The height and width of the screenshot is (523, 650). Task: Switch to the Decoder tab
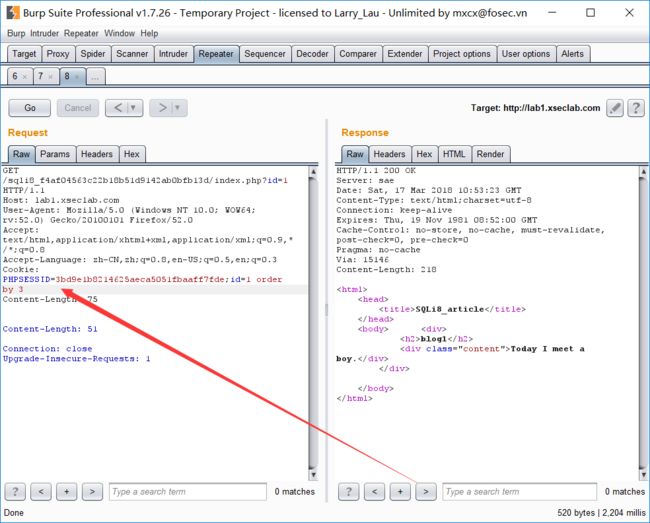pos(312,54)
